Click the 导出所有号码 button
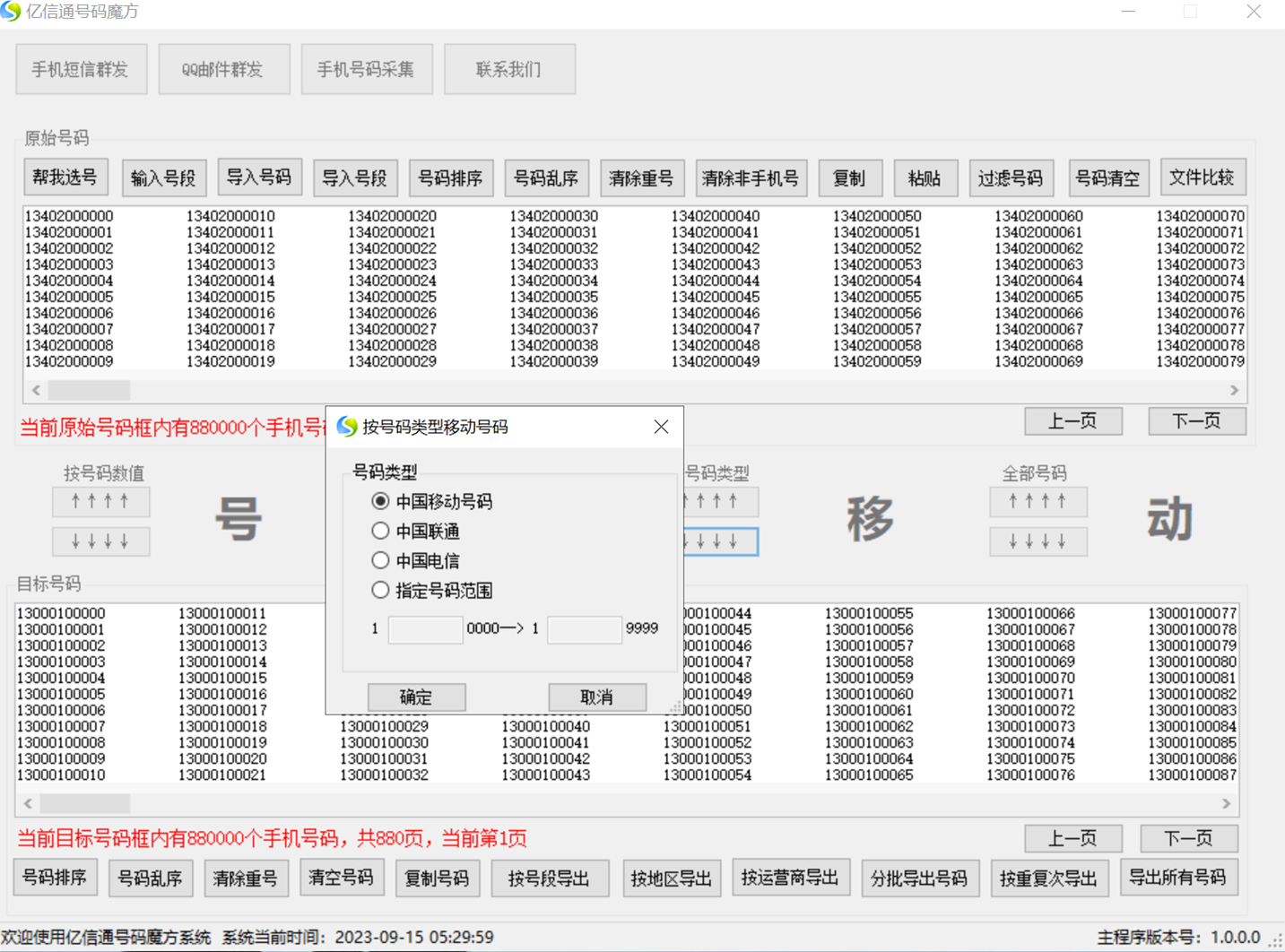 tap(1178, 878)
